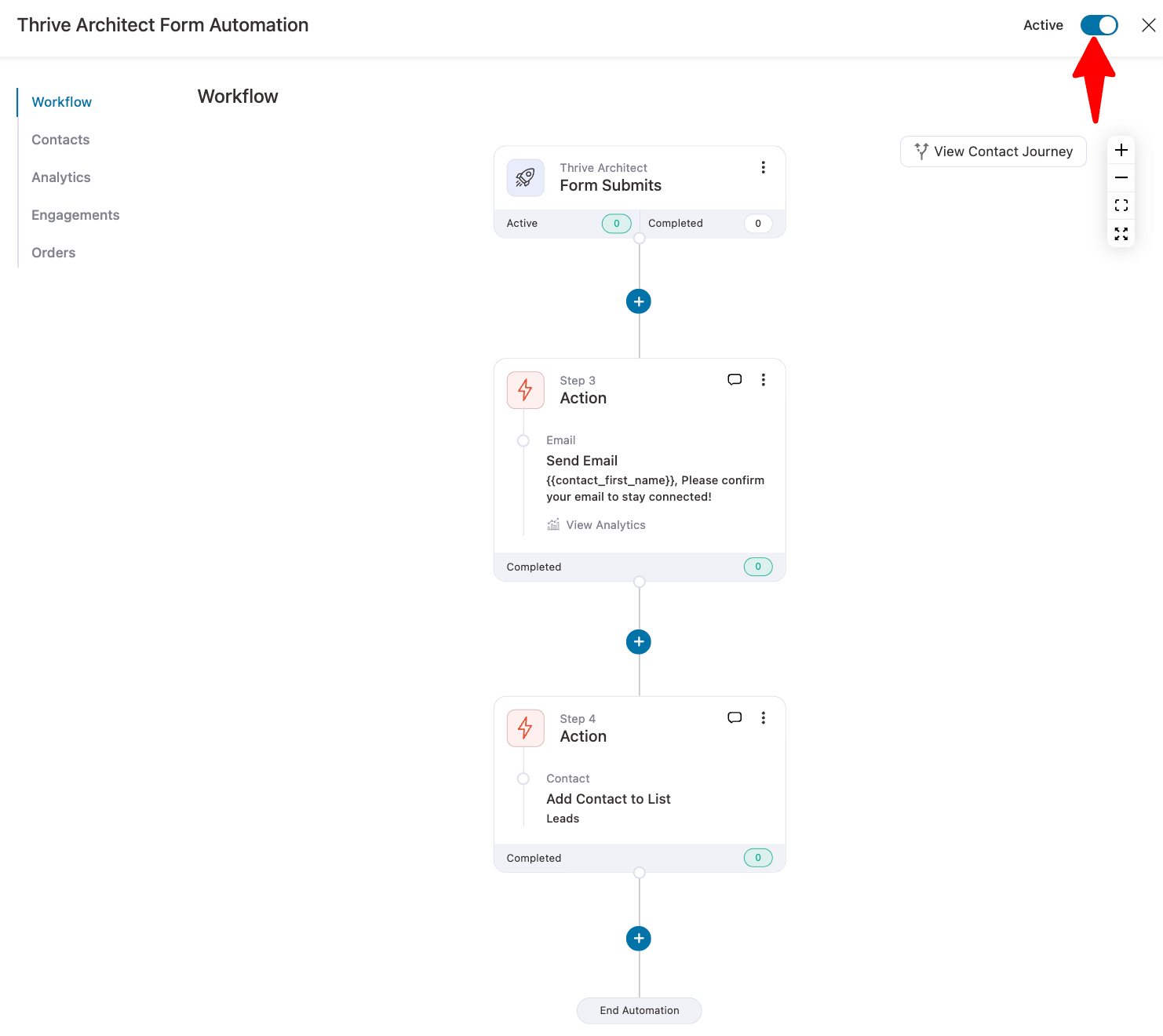Click the Thrive Architect Form Automation title
The image size is (1163, 1036).
coord(162,25)
